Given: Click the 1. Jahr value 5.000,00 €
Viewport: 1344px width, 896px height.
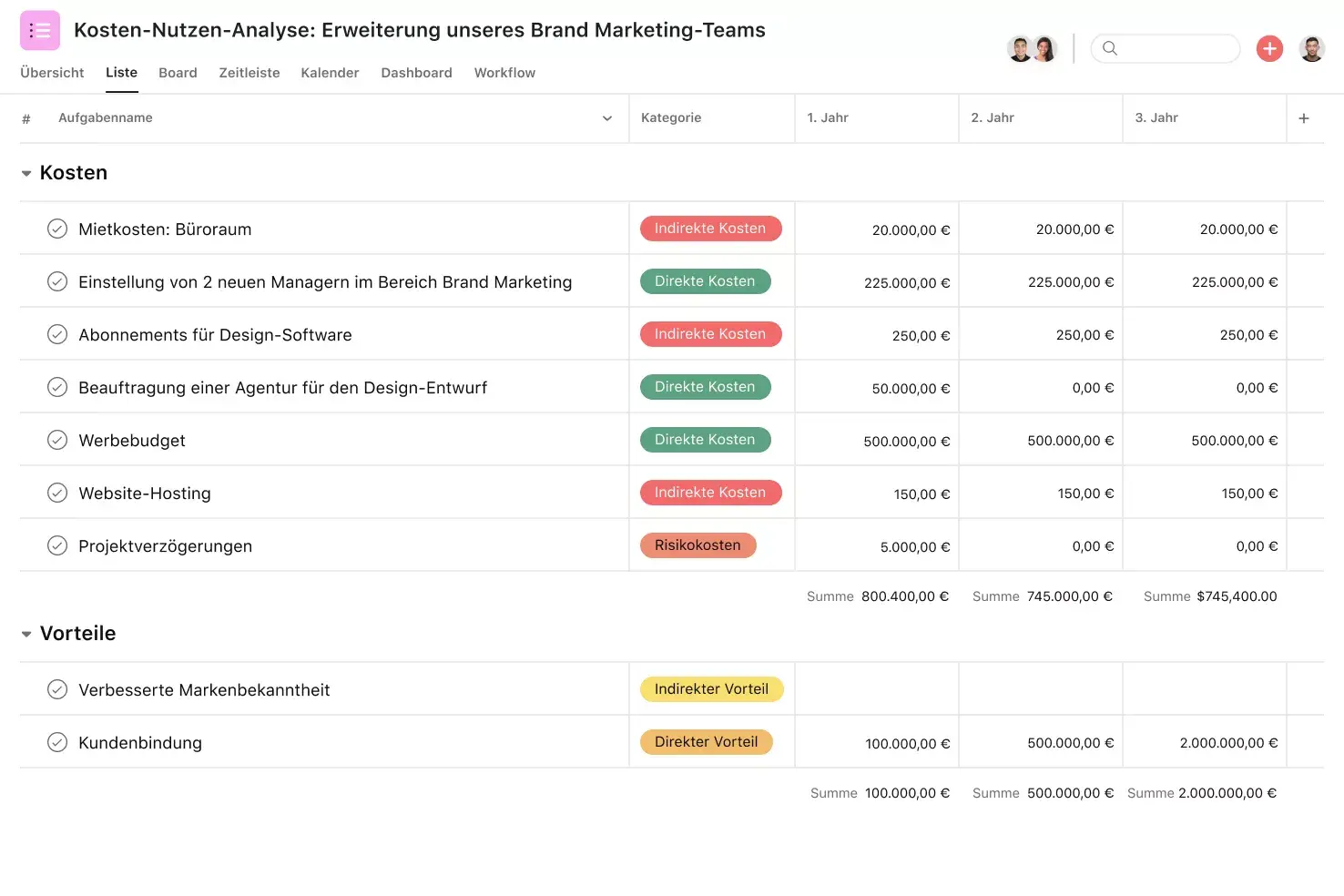Looking at the screenshot, I should tap(915, 547).
